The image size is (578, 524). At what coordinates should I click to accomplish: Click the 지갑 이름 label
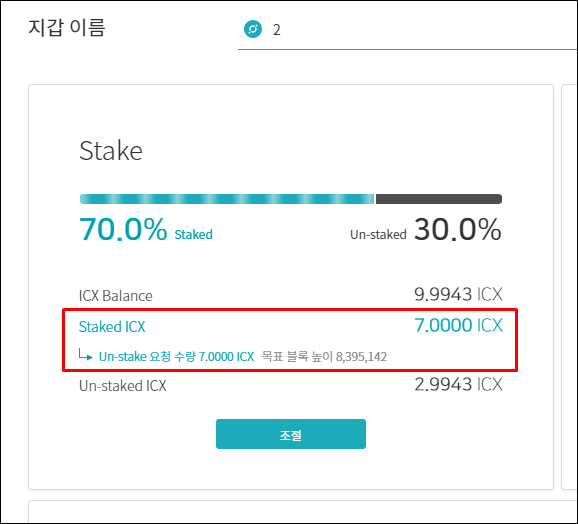click(x=67, y=28)
